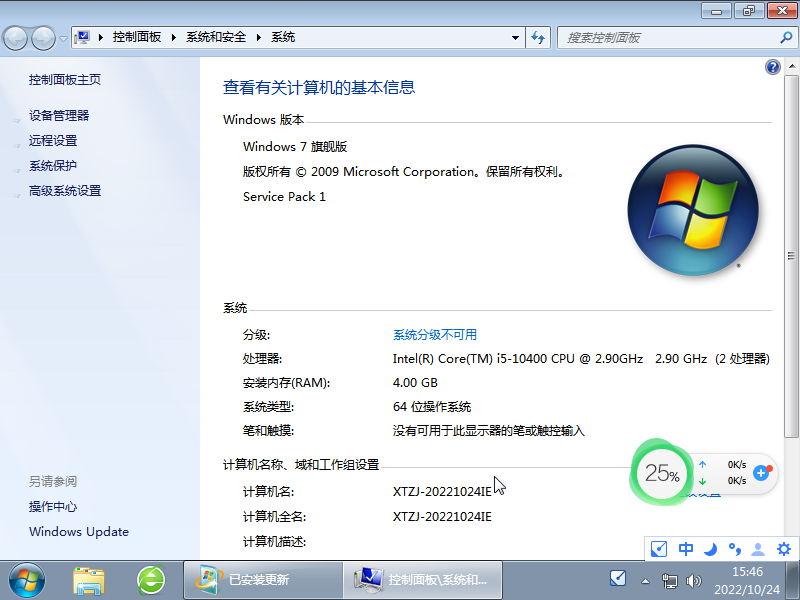
Task: Click the help question mark icon
Action: pos(772,67)
